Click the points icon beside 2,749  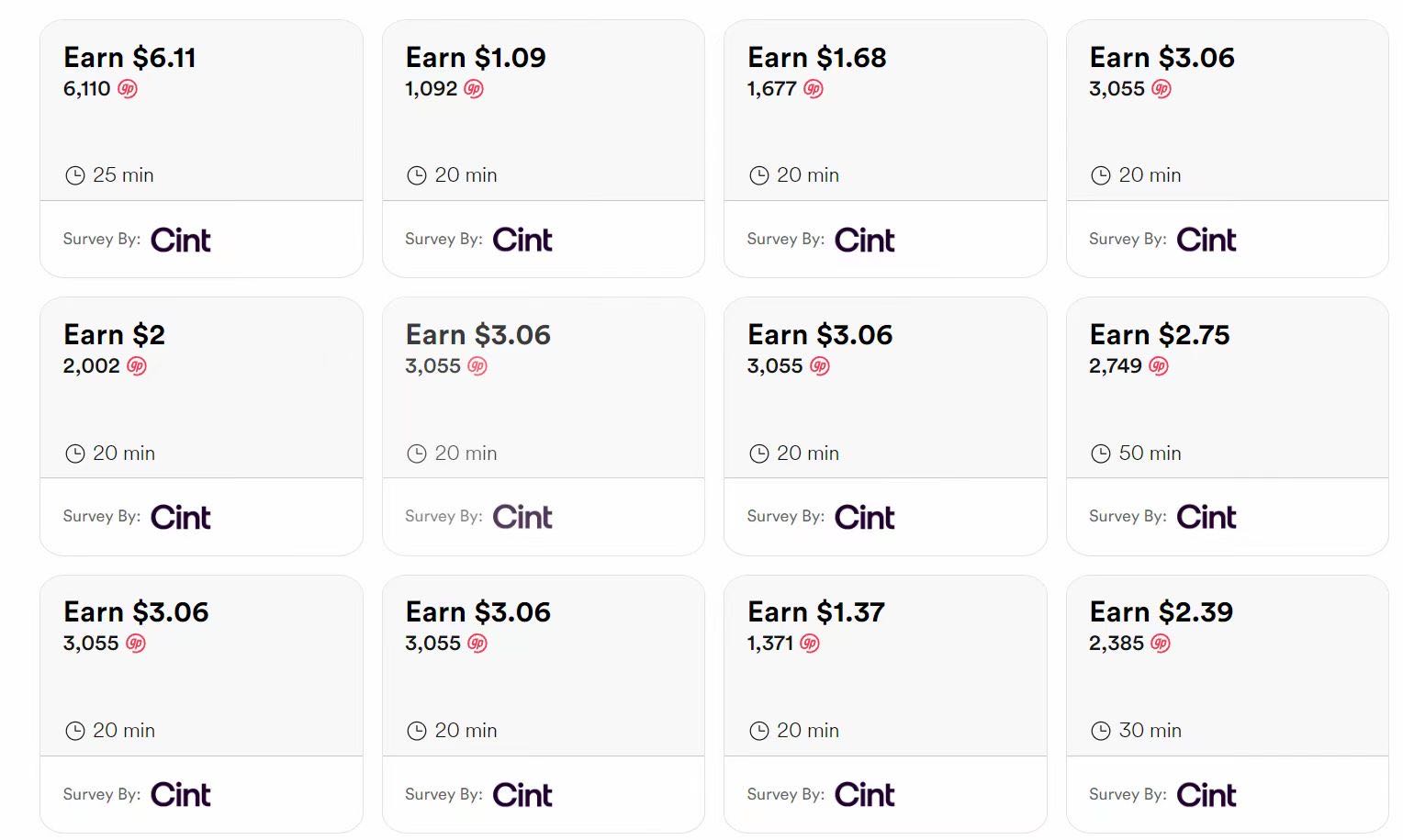1159,366
